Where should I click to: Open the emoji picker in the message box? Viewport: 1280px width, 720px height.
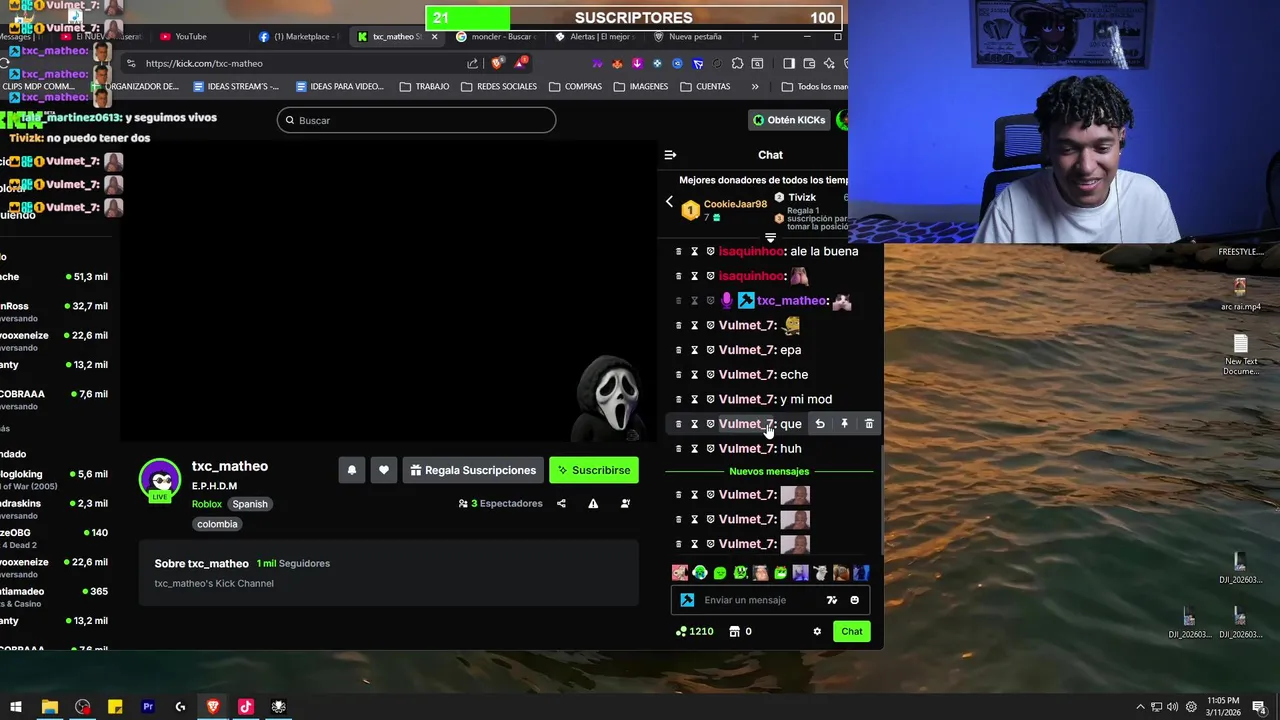tap(854, 600)
